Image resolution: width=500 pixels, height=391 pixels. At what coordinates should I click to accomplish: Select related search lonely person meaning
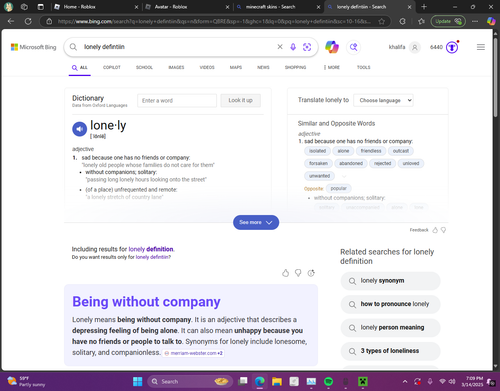[x=390, y=328]
